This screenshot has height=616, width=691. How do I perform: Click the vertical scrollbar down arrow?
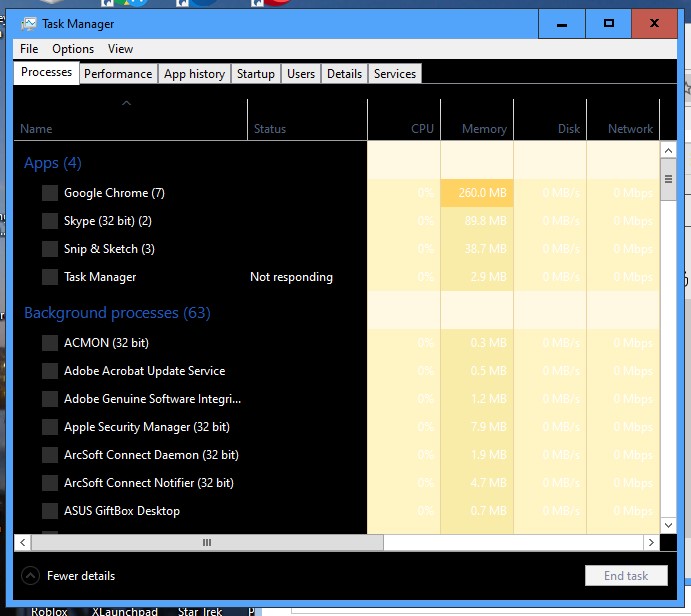tap(668, 525)
